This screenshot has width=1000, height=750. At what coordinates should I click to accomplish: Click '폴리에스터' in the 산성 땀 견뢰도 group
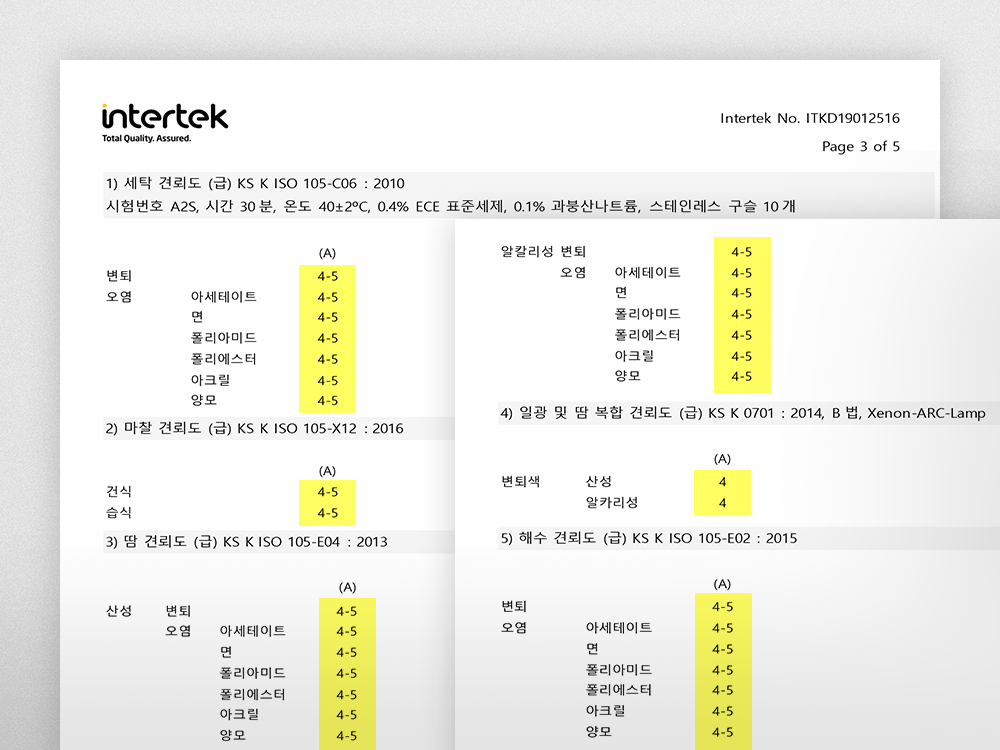point(253,694)
